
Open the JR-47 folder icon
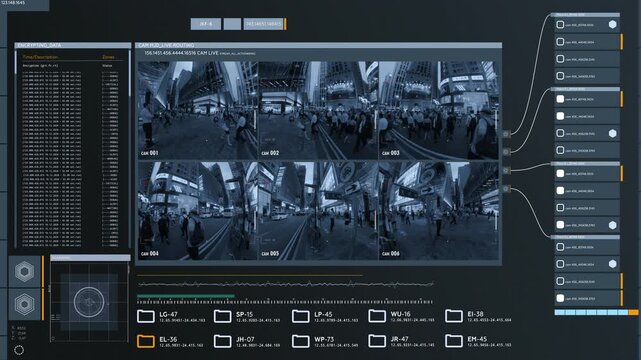coord(377,341)
